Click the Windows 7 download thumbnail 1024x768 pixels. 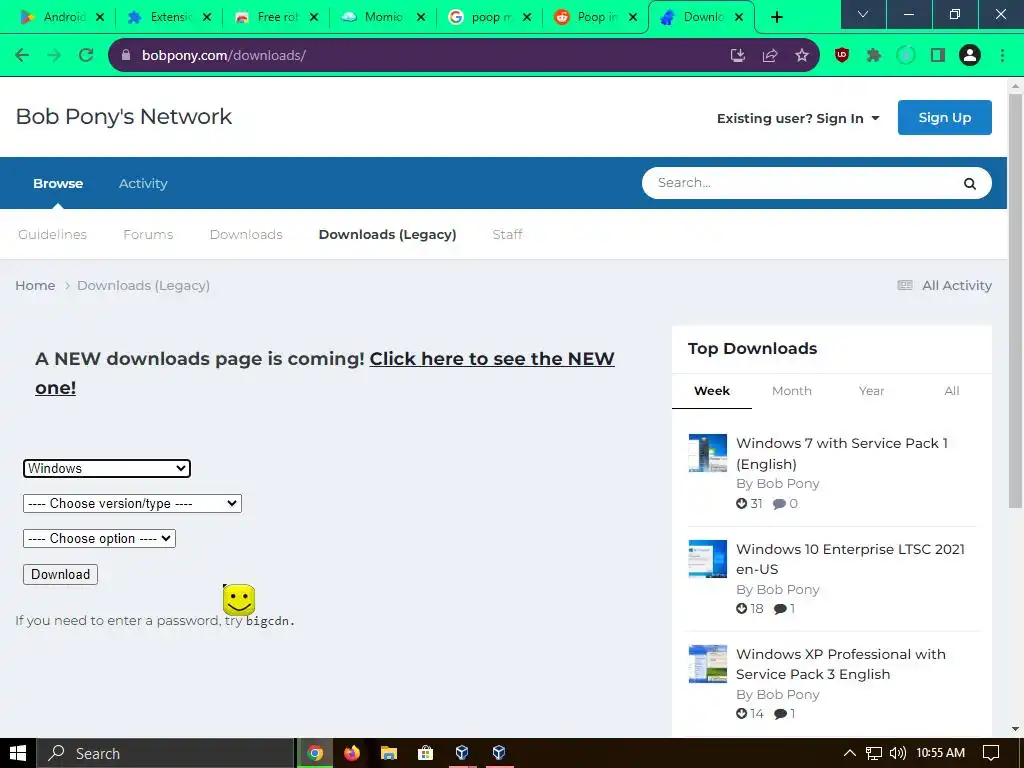707,453
